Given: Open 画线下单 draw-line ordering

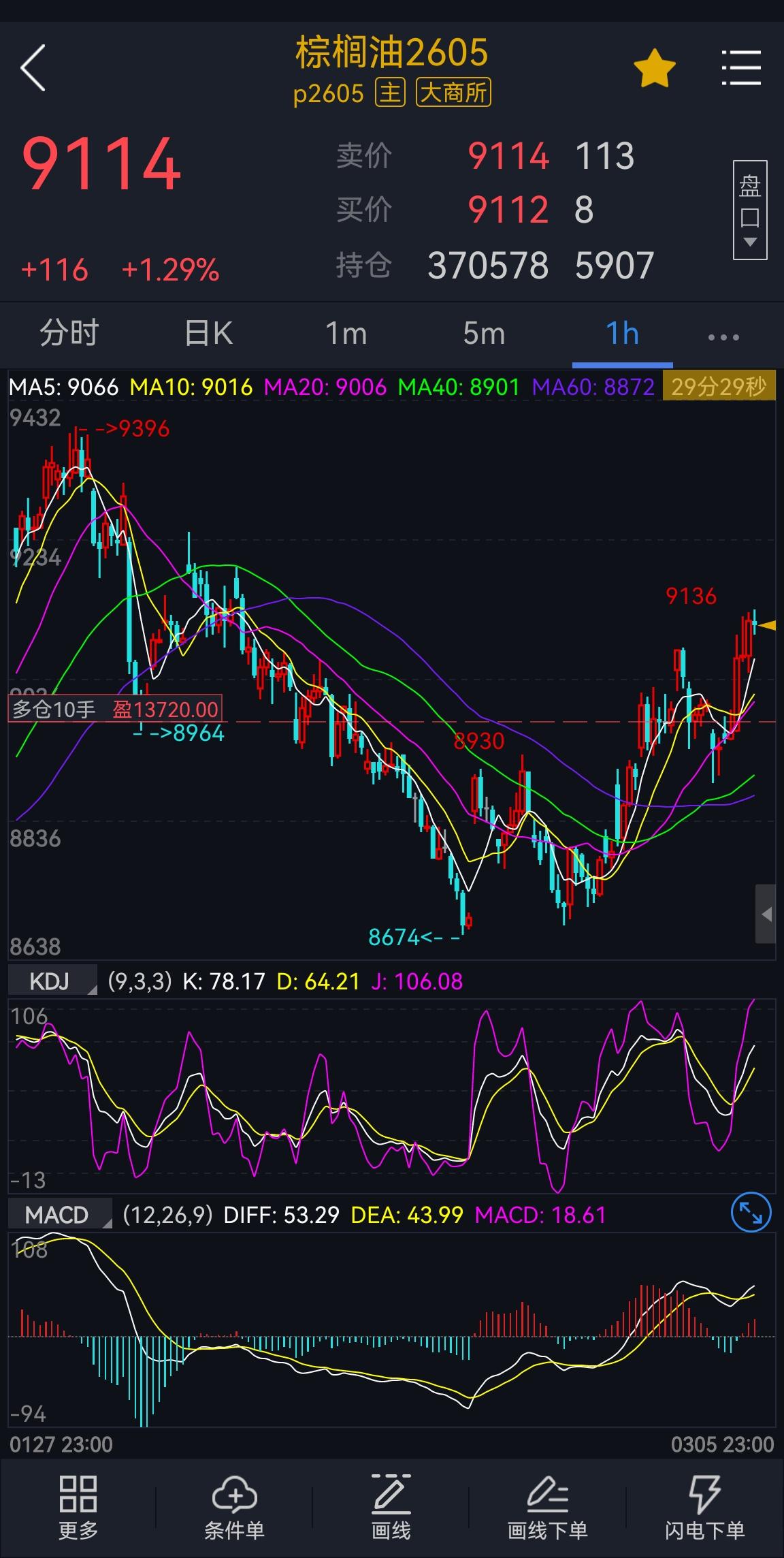Looking at the screenshot, I should point(547,1507).
